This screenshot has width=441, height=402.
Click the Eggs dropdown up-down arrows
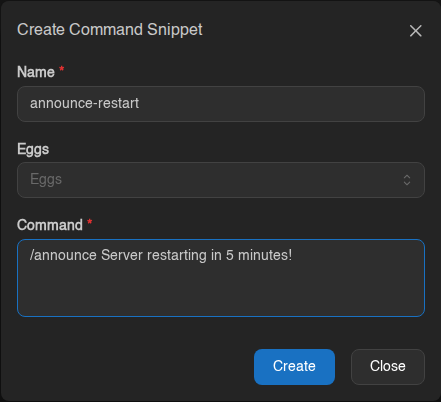point(407,180)
